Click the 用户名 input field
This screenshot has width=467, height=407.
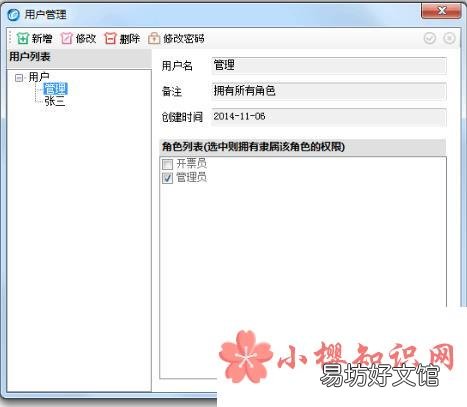tap(329, 65)
